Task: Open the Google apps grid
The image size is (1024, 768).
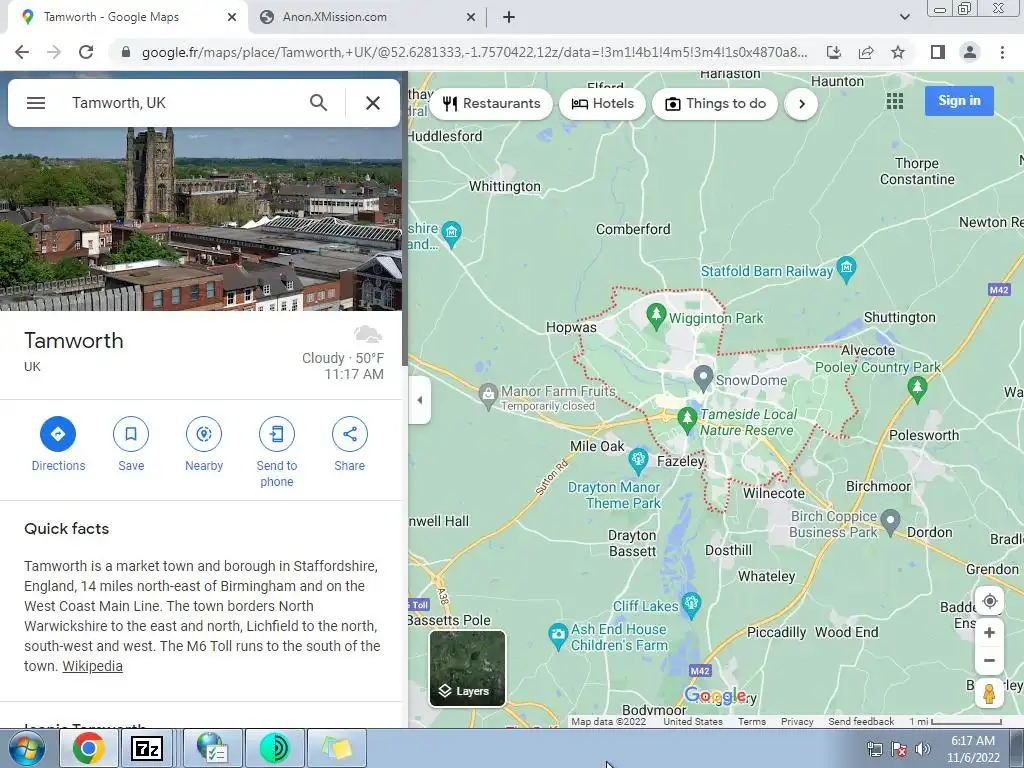Action: point(895,101)
